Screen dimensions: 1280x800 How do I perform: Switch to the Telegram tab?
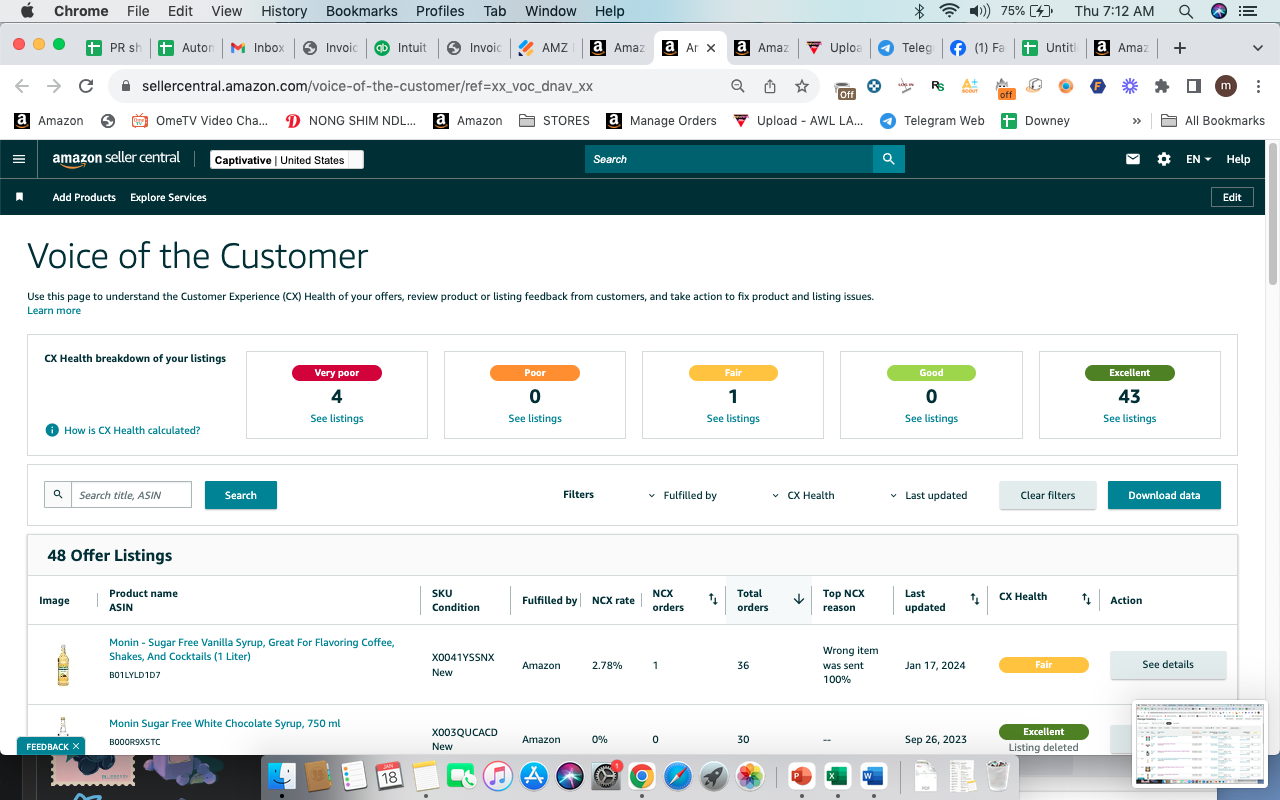[x=906, y=48]
